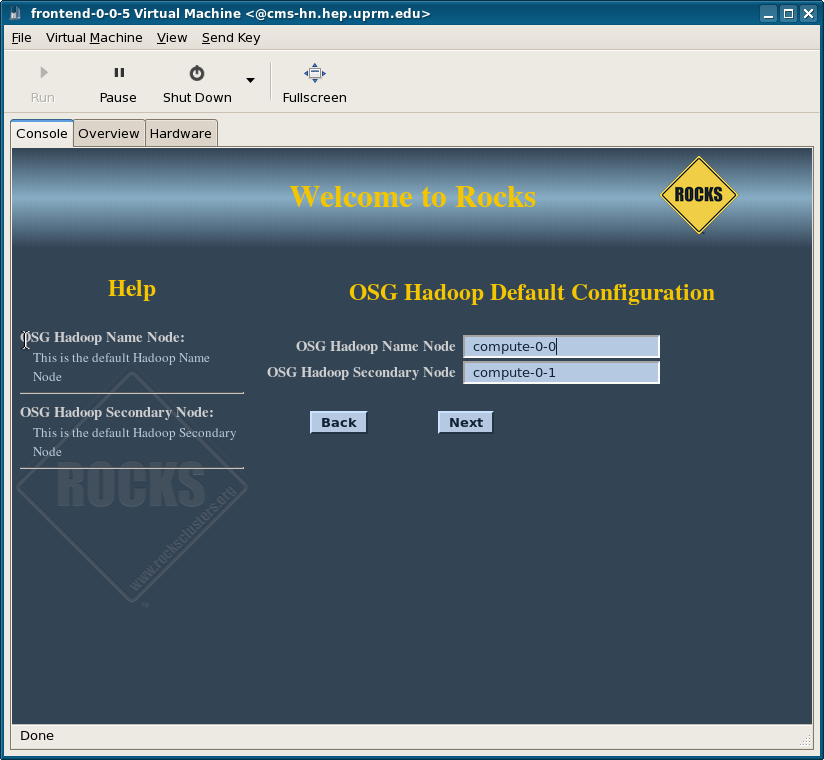This screenshot has width=824, height=760.
Task: Select the Console tab
Action: pos(42,133)
